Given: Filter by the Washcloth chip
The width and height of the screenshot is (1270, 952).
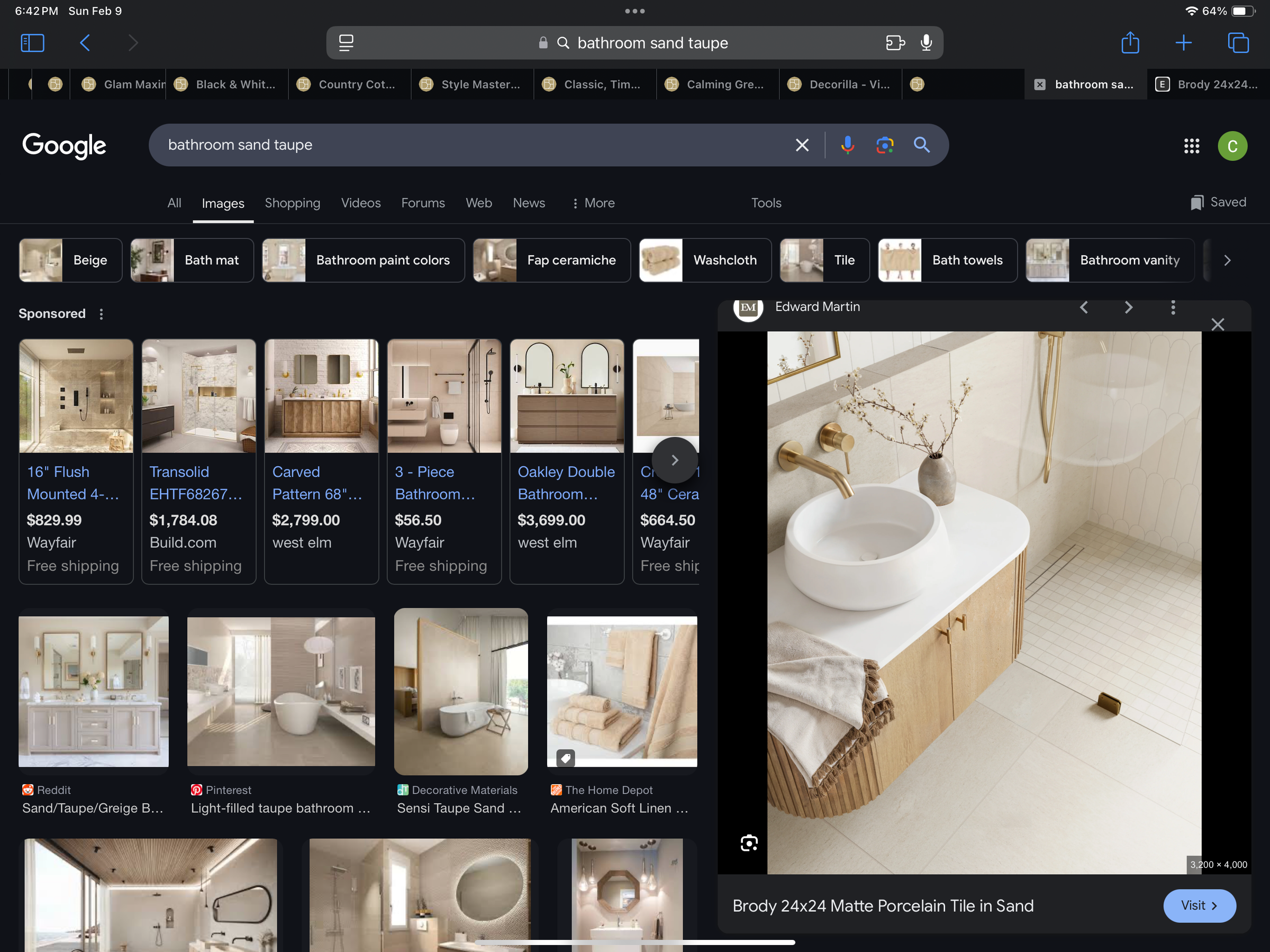Looking at the screenshot, I should (705, 260).
